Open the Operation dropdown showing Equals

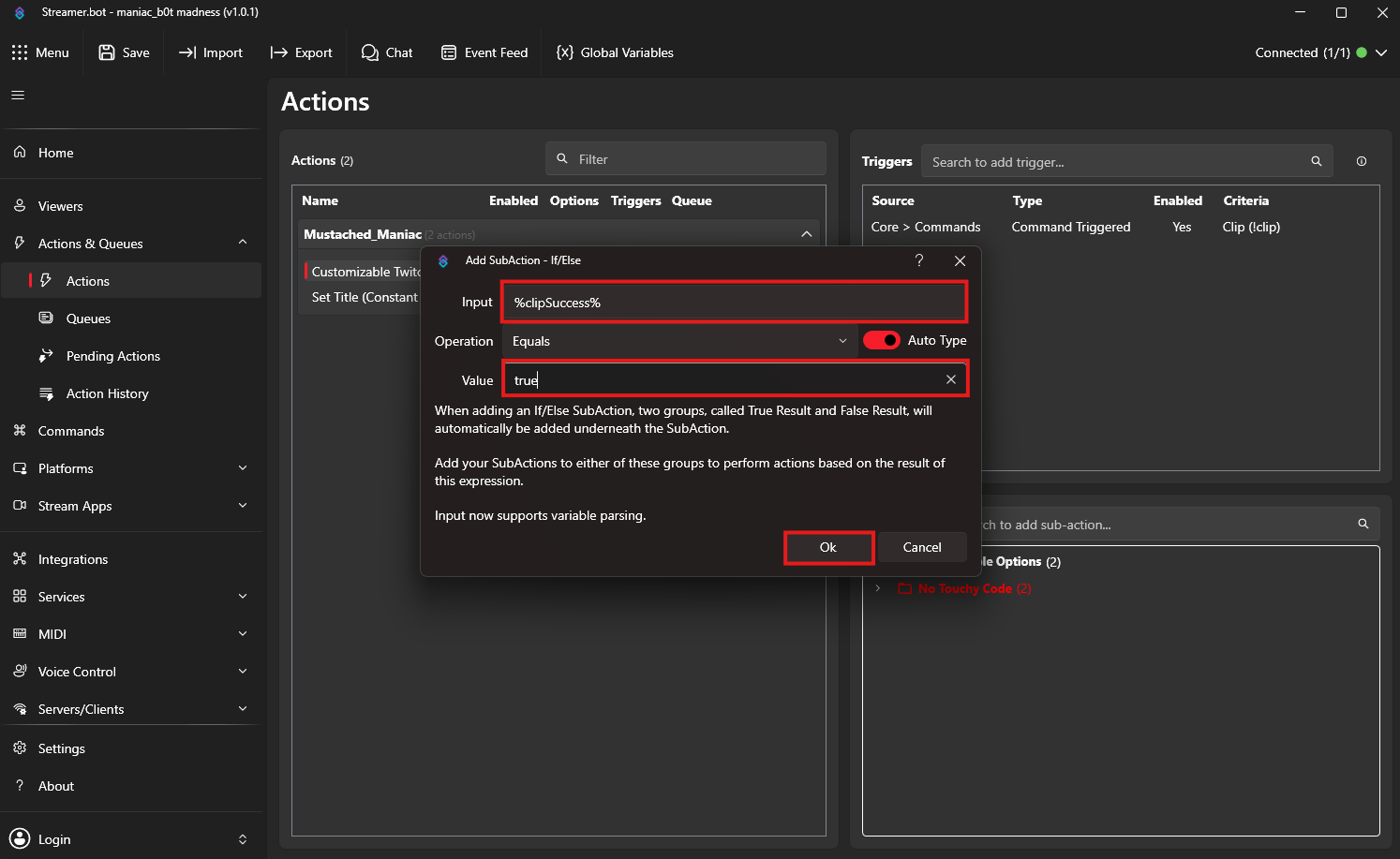[678, 341]
